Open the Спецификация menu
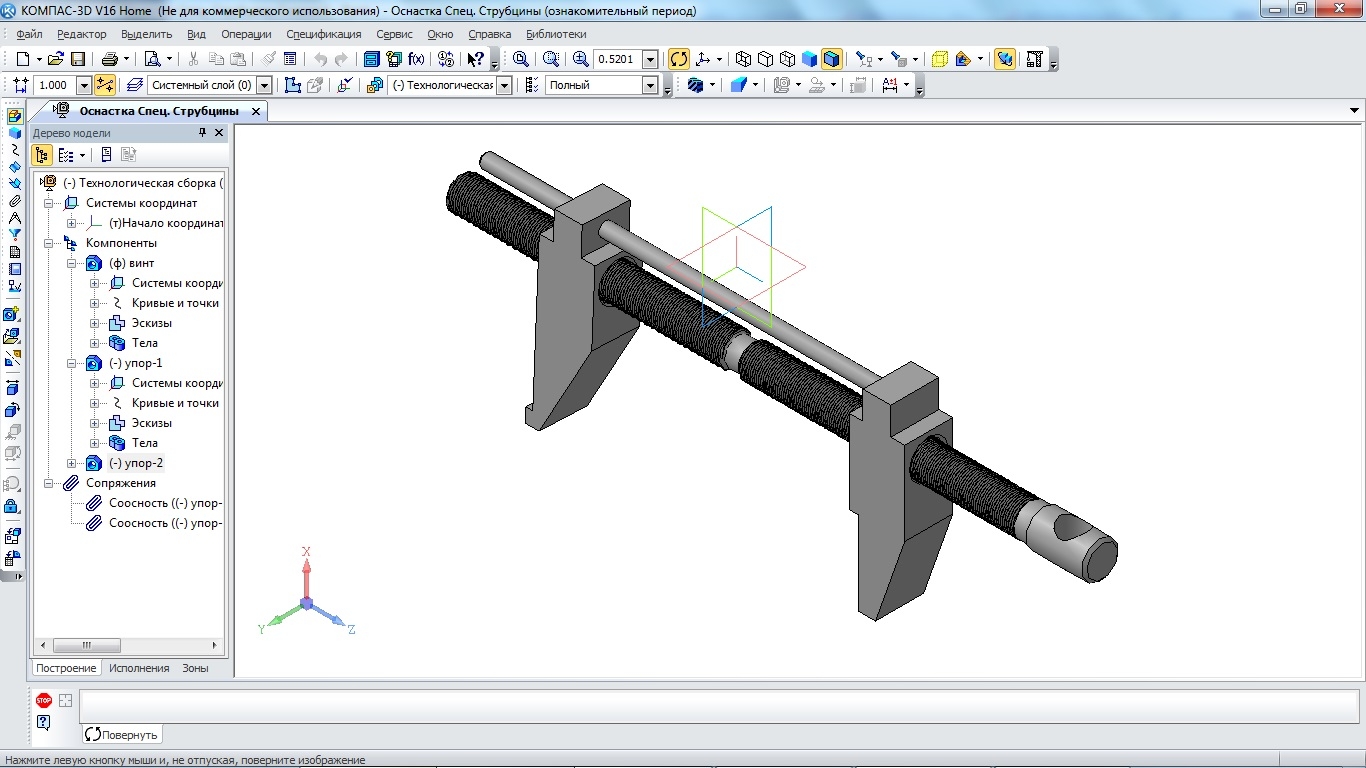Screen dimensions: 1366x768 coord(324,34)
